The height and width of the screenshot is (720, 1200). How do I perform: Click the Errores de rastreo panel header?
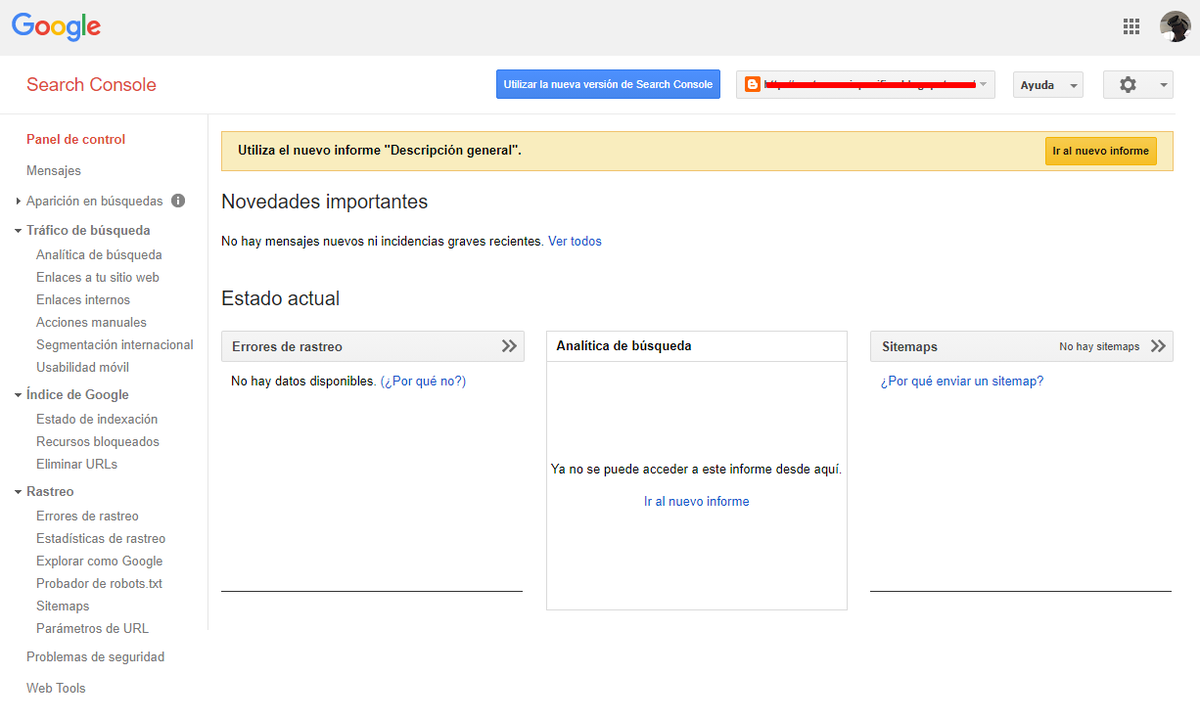[372, 346]
